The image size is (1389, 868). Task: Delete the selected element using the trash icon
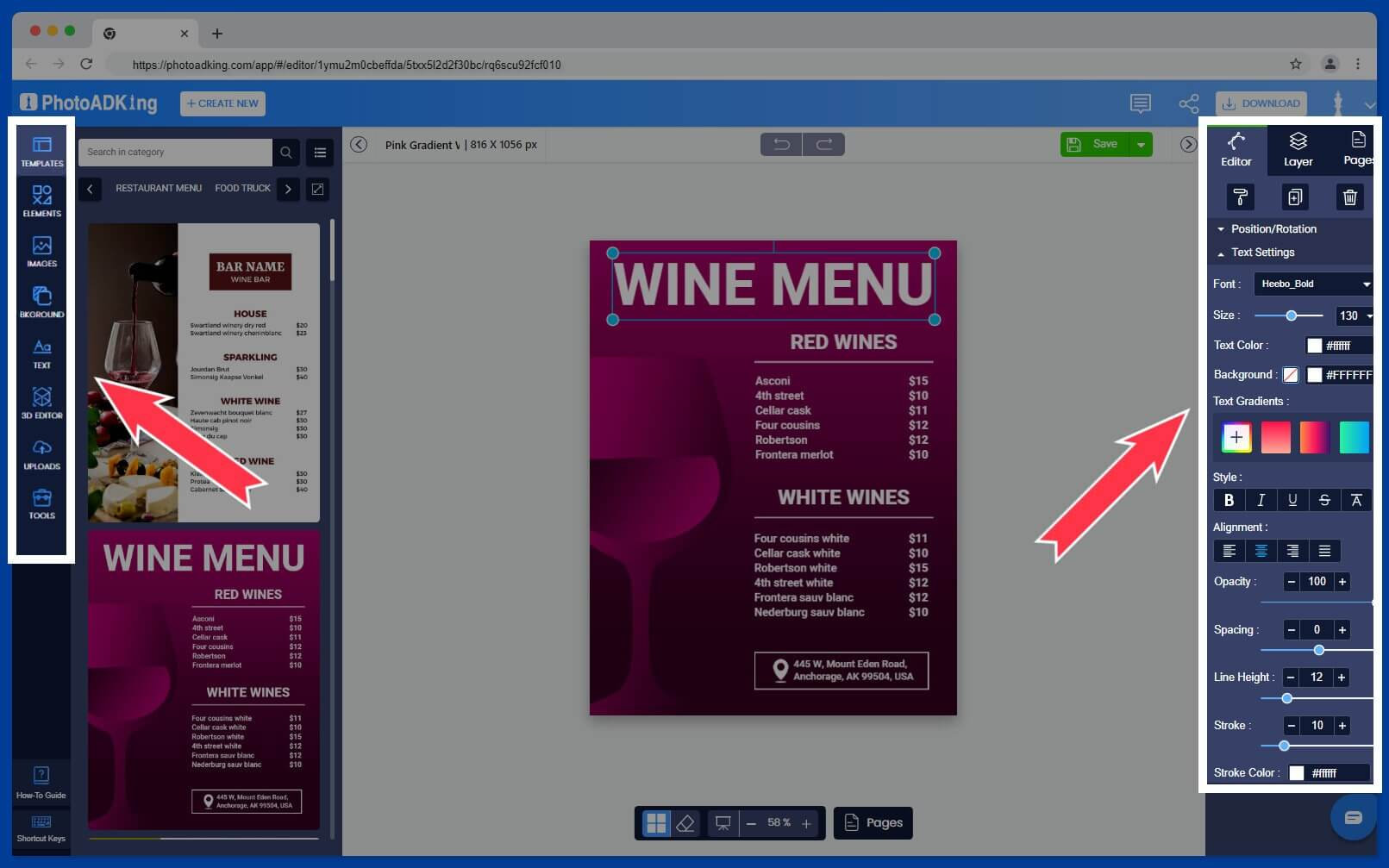pos(1349,197)
